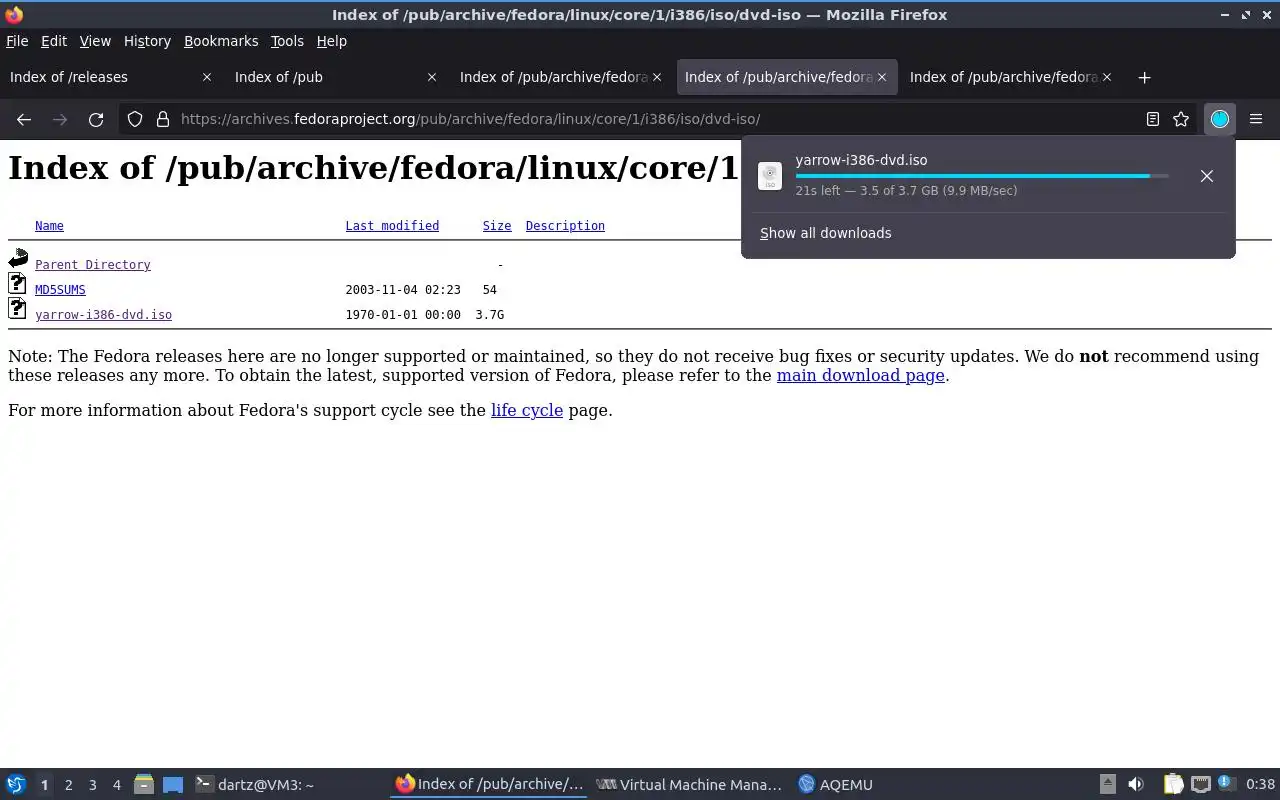The image size is (1280, 800).
Task: Toggle reader view icon in the address bar
Action: [1153, 119]
